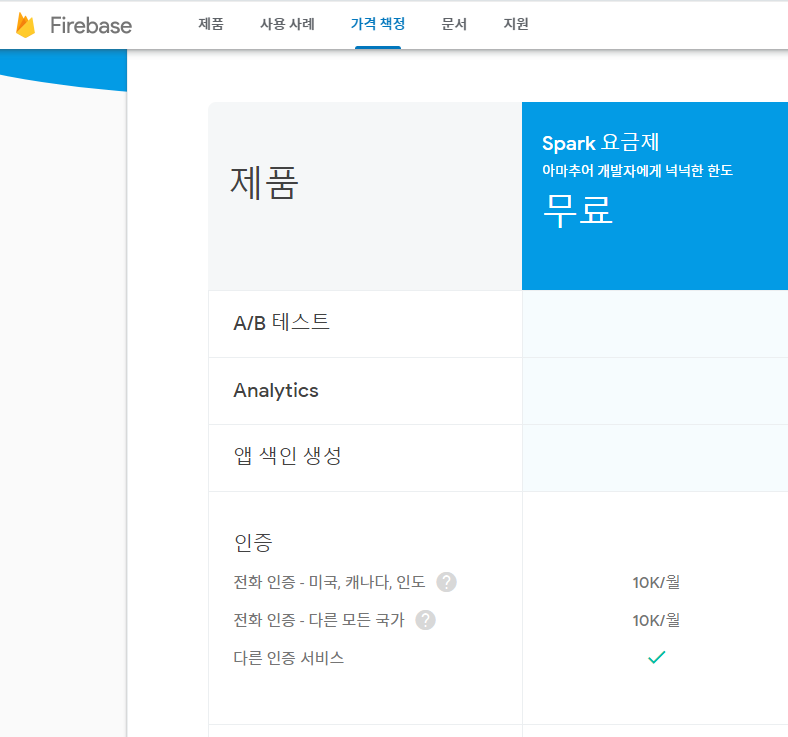The width and height of the screenshot is (788, 737).
Task: Click the Firebase flame logo icon
Action: (x=25, y=25)
